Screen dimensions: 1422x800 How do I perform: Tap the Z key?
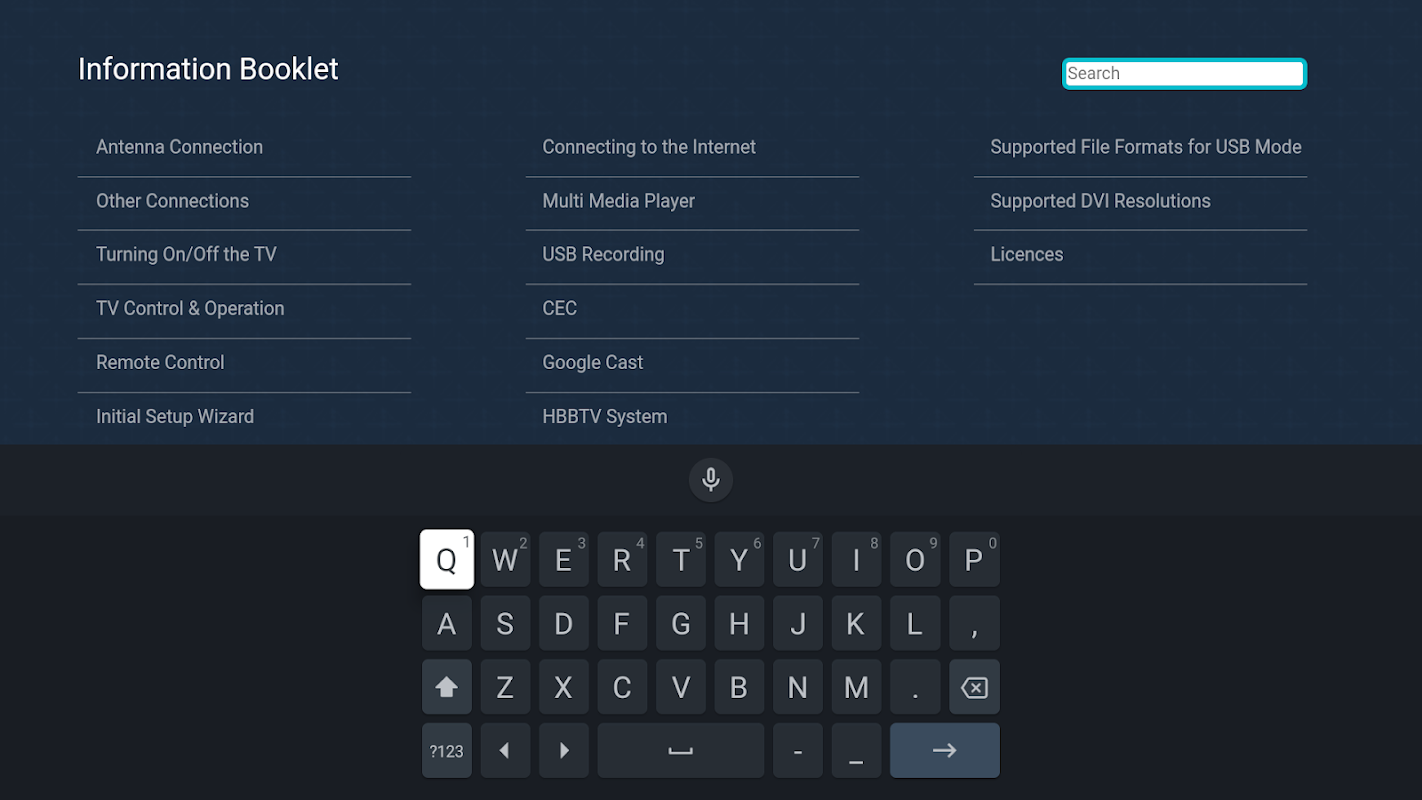[505, 687]
